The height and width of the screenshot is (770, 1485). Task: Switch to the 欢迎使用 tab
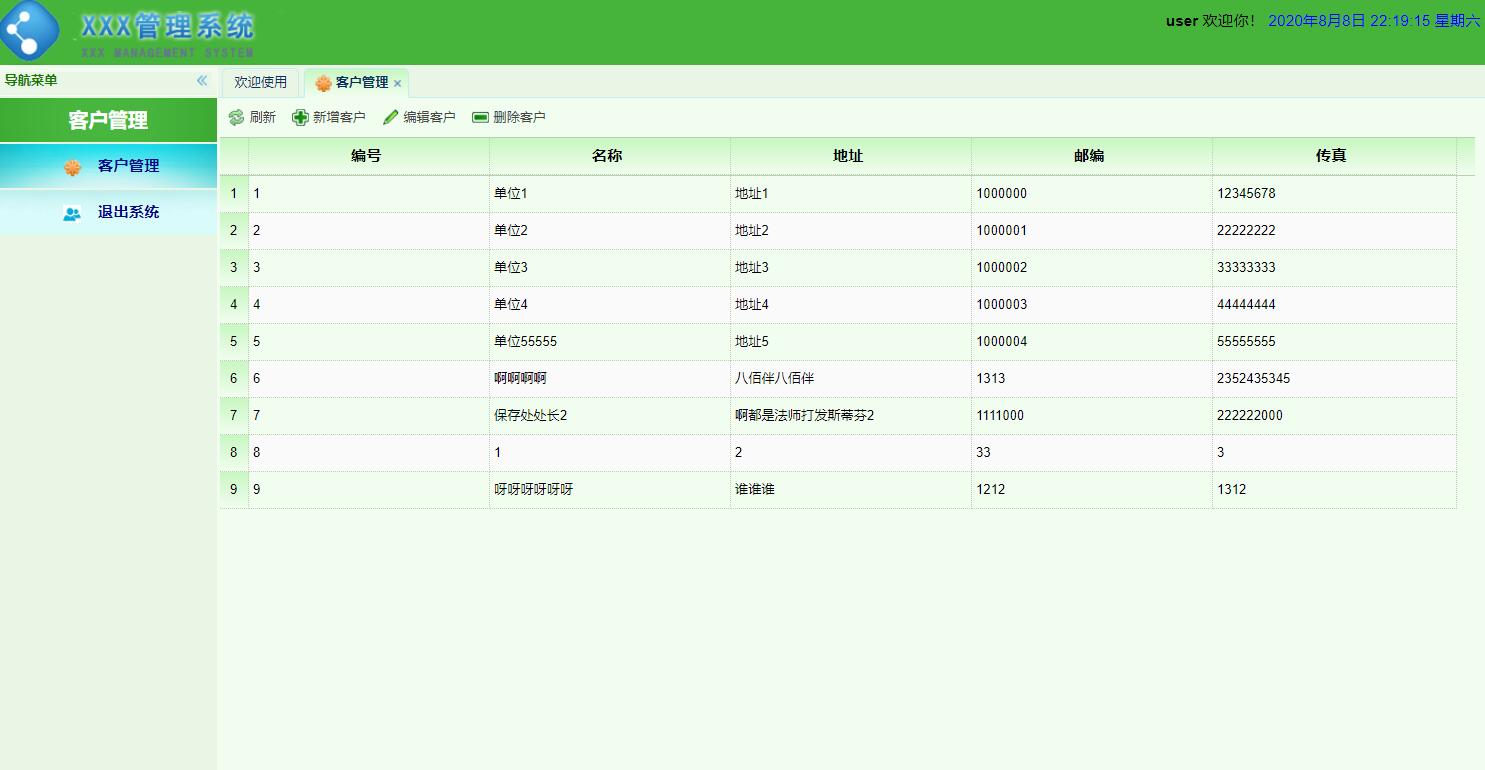click(259, 83)
